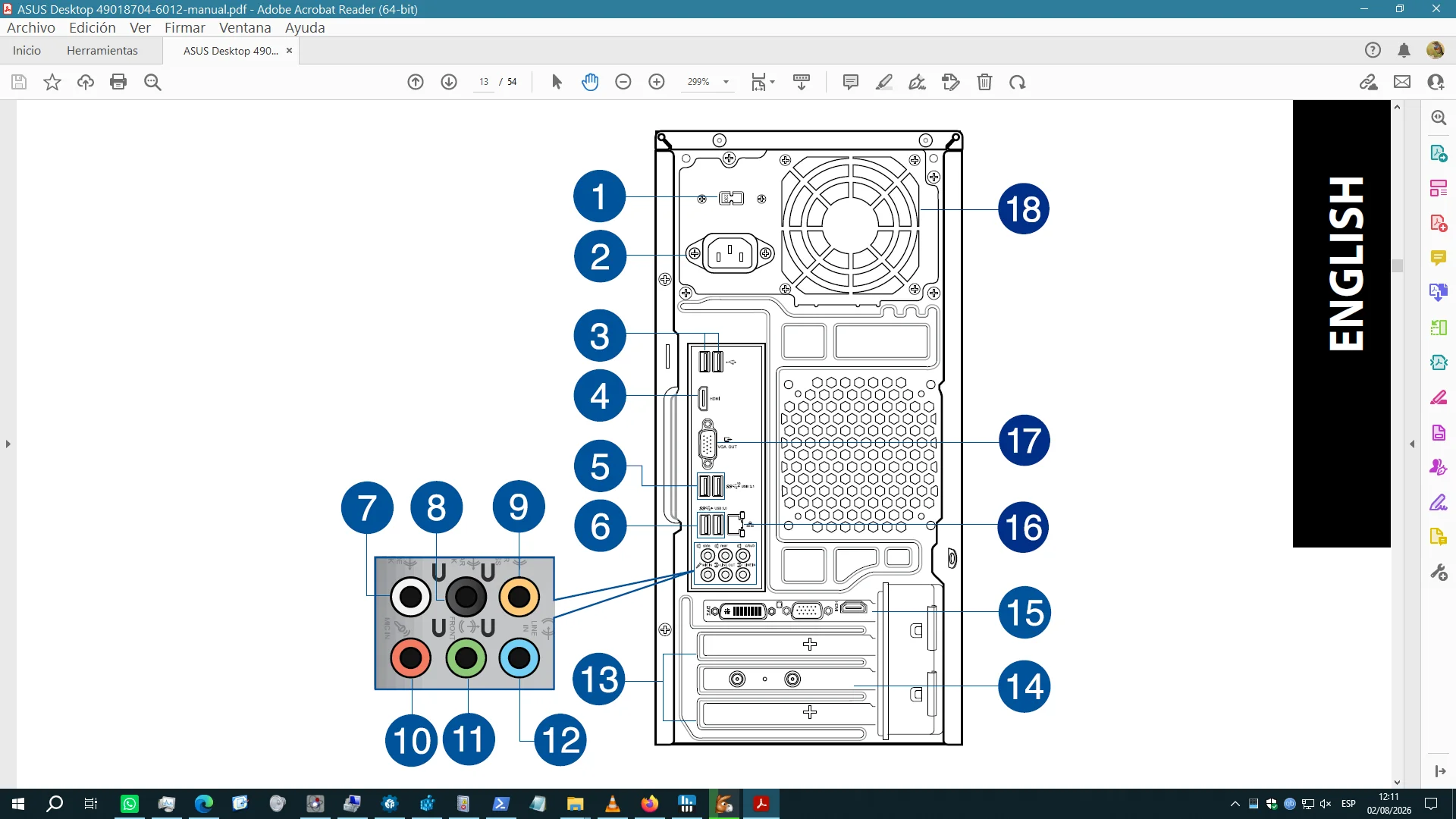This screenshot has height=819, width=1456.
Task: Open the Ventana menu
Action: point(245,27)
